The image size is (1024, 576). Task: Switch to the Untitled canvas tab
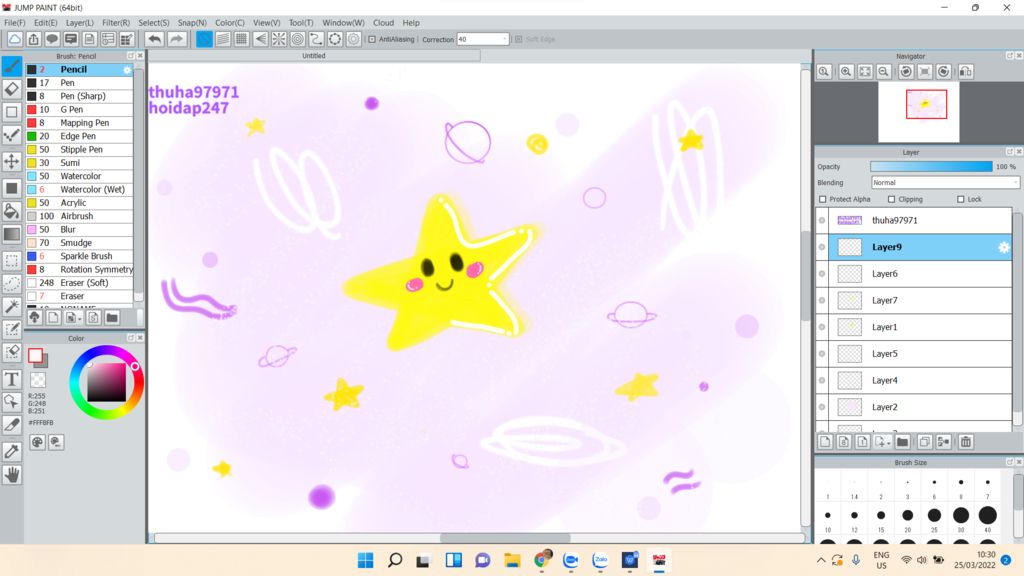pyautogui.click(x=313, y=56)
